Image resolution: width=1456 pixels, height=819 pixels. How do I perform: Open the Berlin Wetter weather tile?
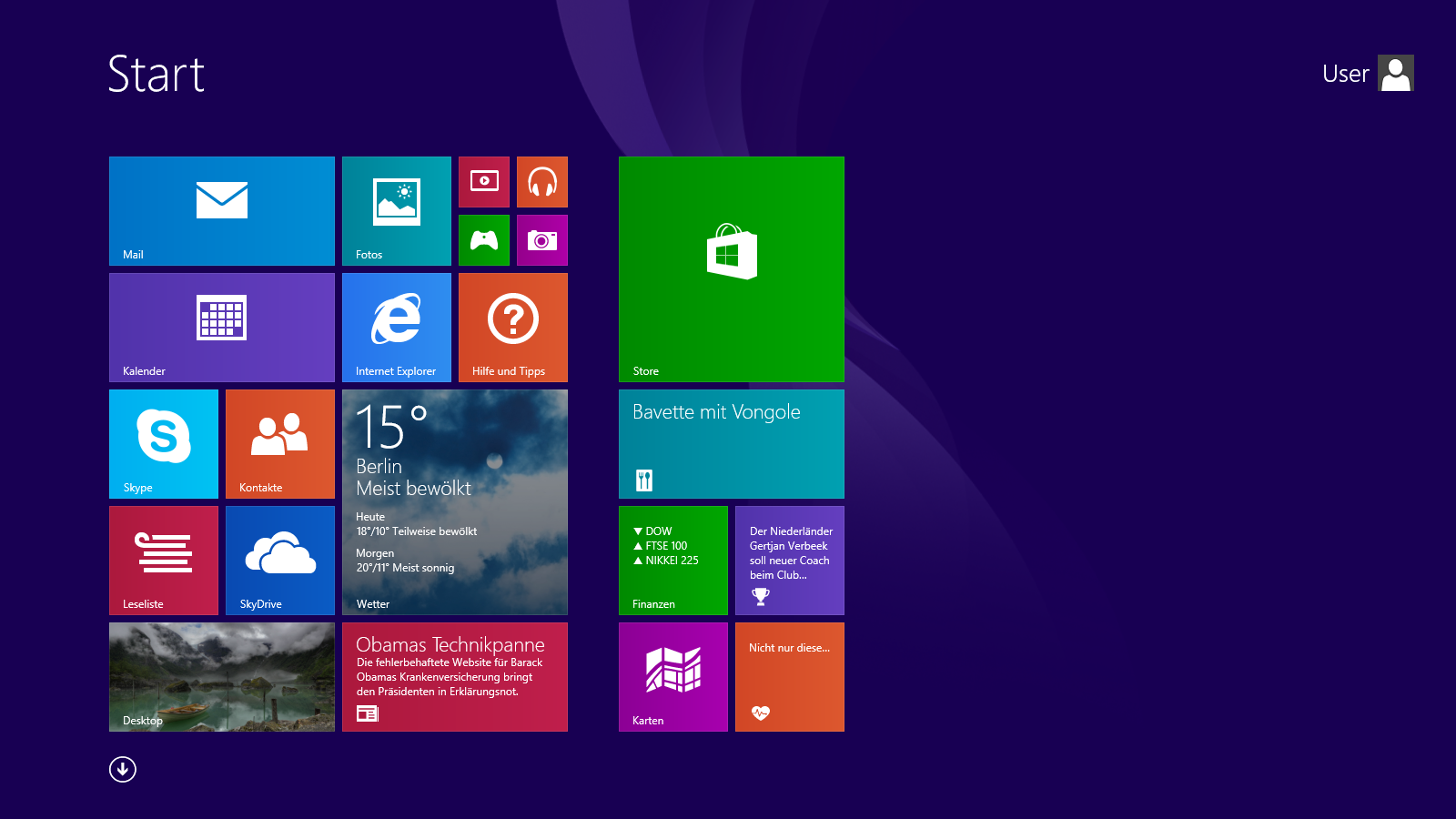pyautogui.click(x=455, y=502)
